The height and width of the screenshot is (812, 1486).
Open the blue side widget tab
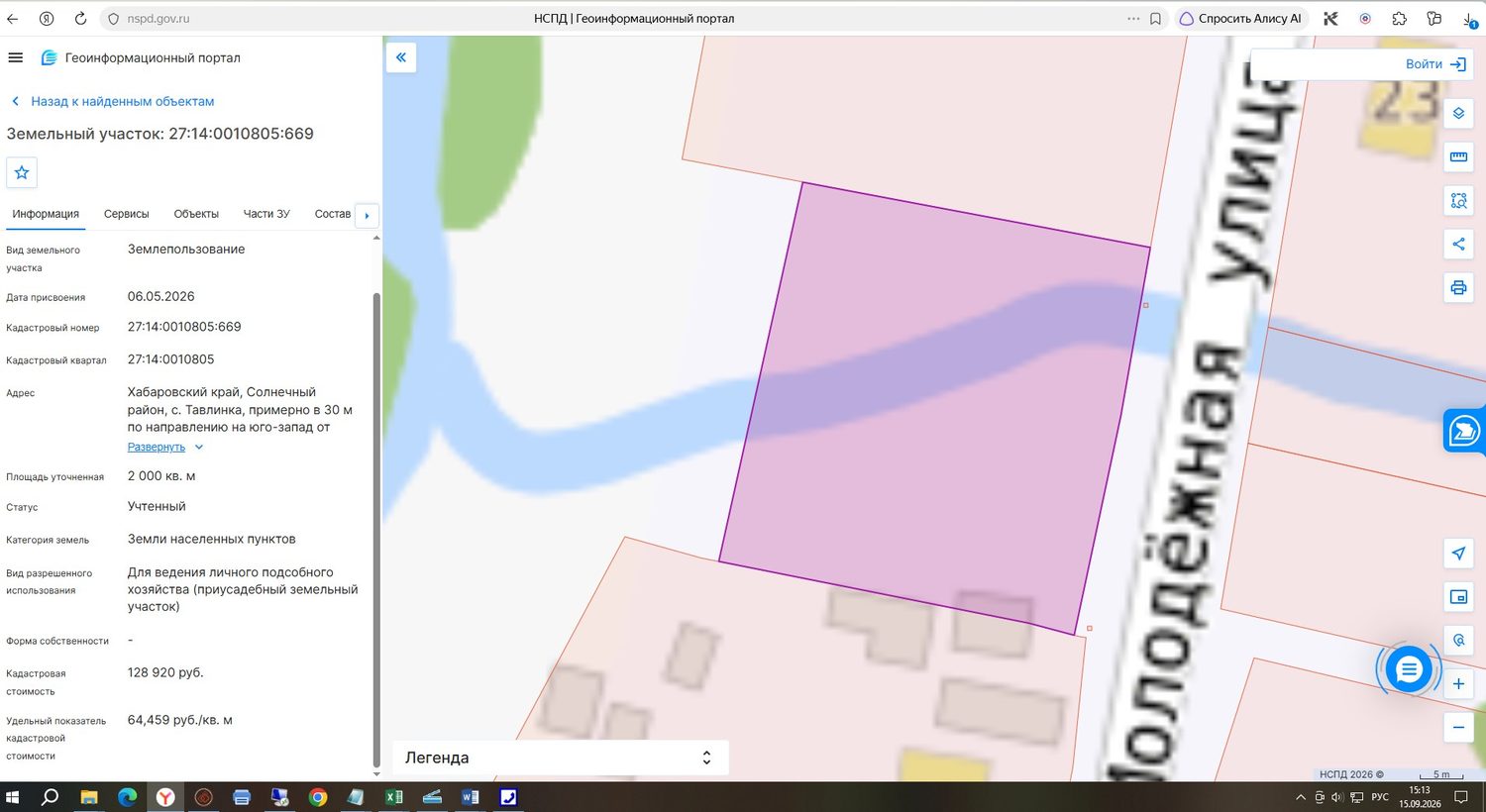coord(1464,431)
